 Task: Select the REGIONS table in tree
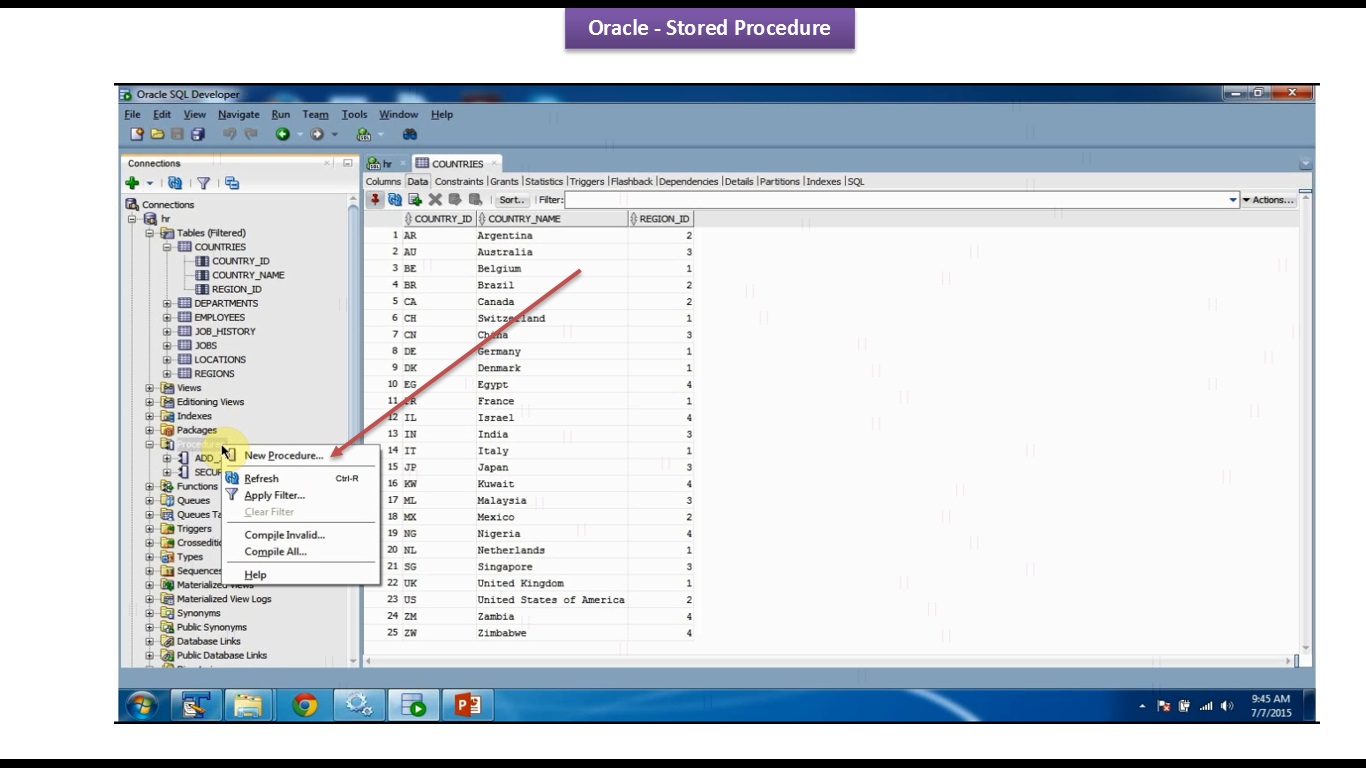point(214,373)
